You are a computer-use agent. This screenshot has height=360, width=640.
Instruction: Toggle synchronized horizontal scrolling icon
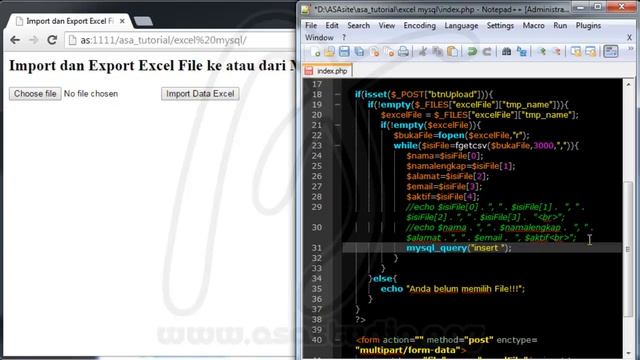[591, 51]
